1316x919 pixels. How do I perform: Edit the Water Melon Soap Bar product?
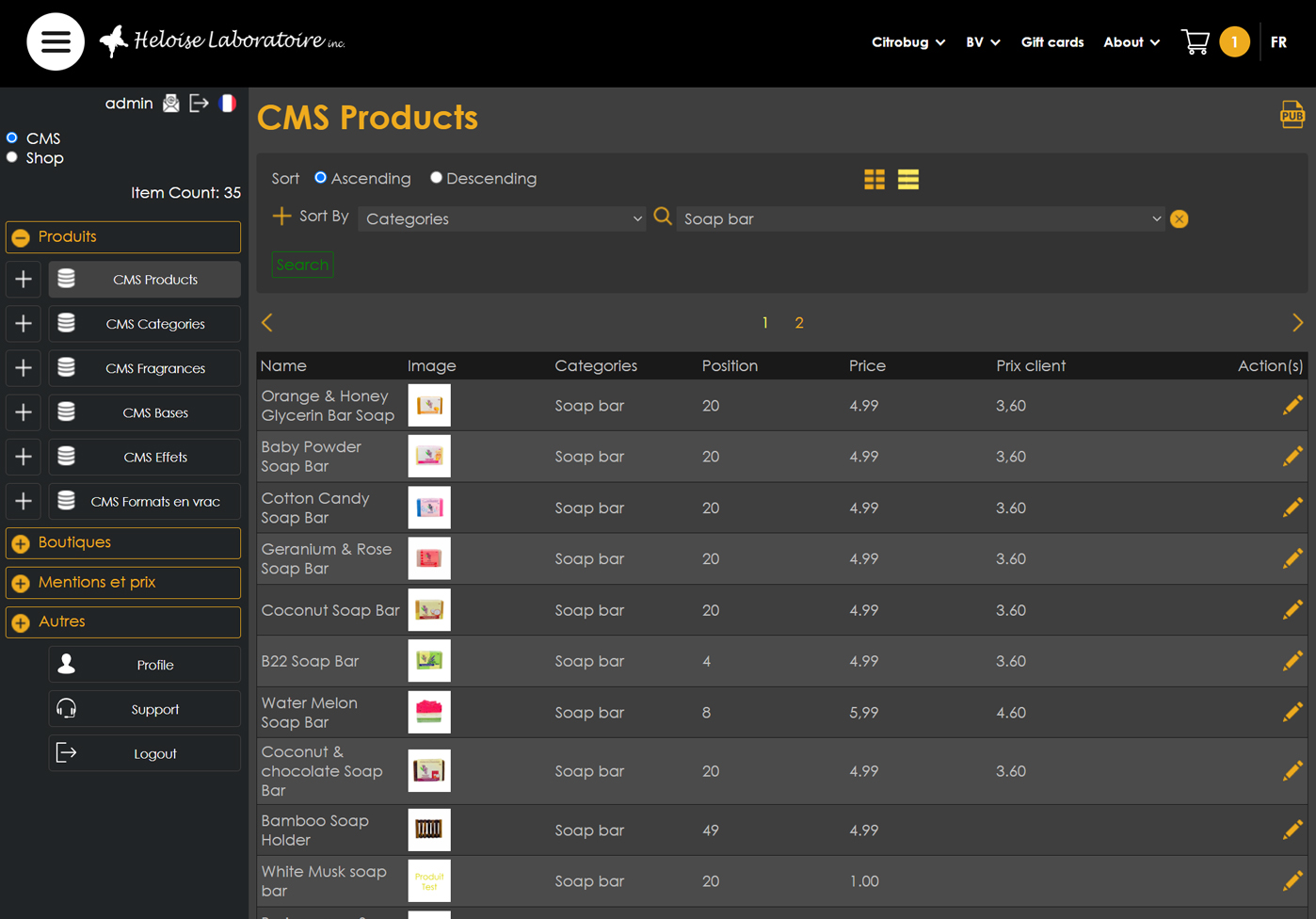[1292, 712]
